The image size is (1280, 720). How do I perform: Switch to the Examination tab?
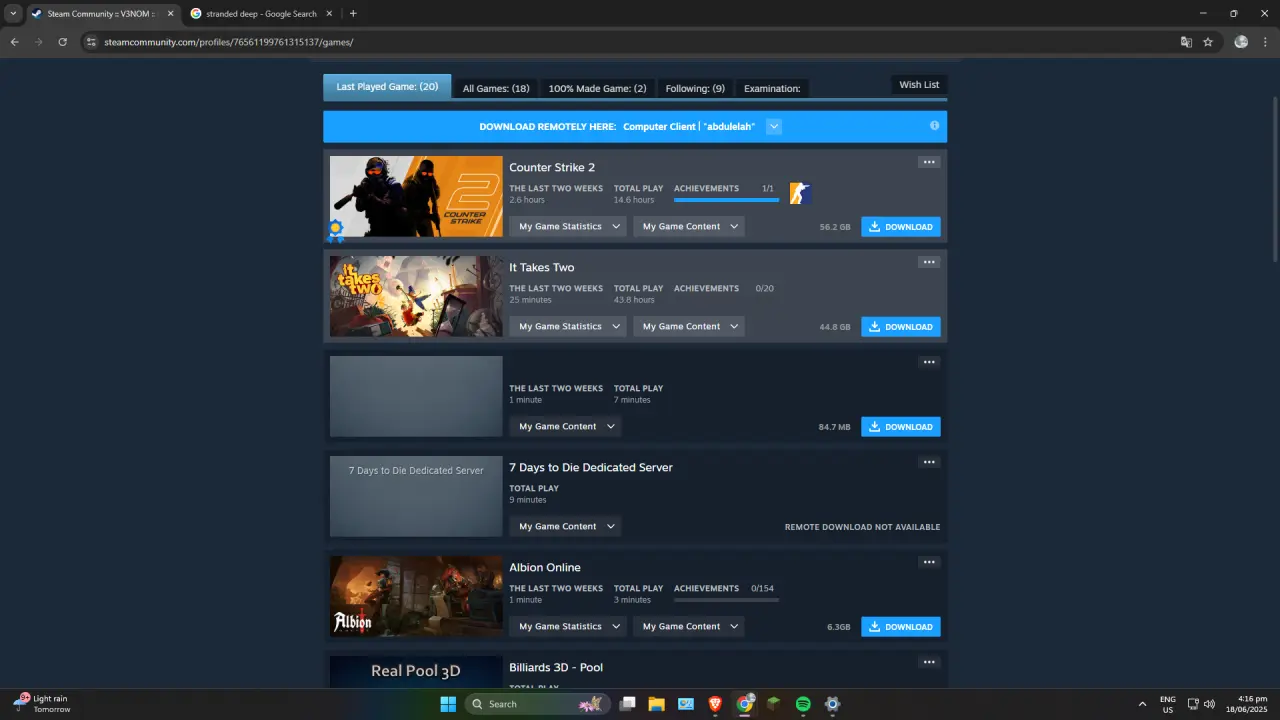coord(772,88)
